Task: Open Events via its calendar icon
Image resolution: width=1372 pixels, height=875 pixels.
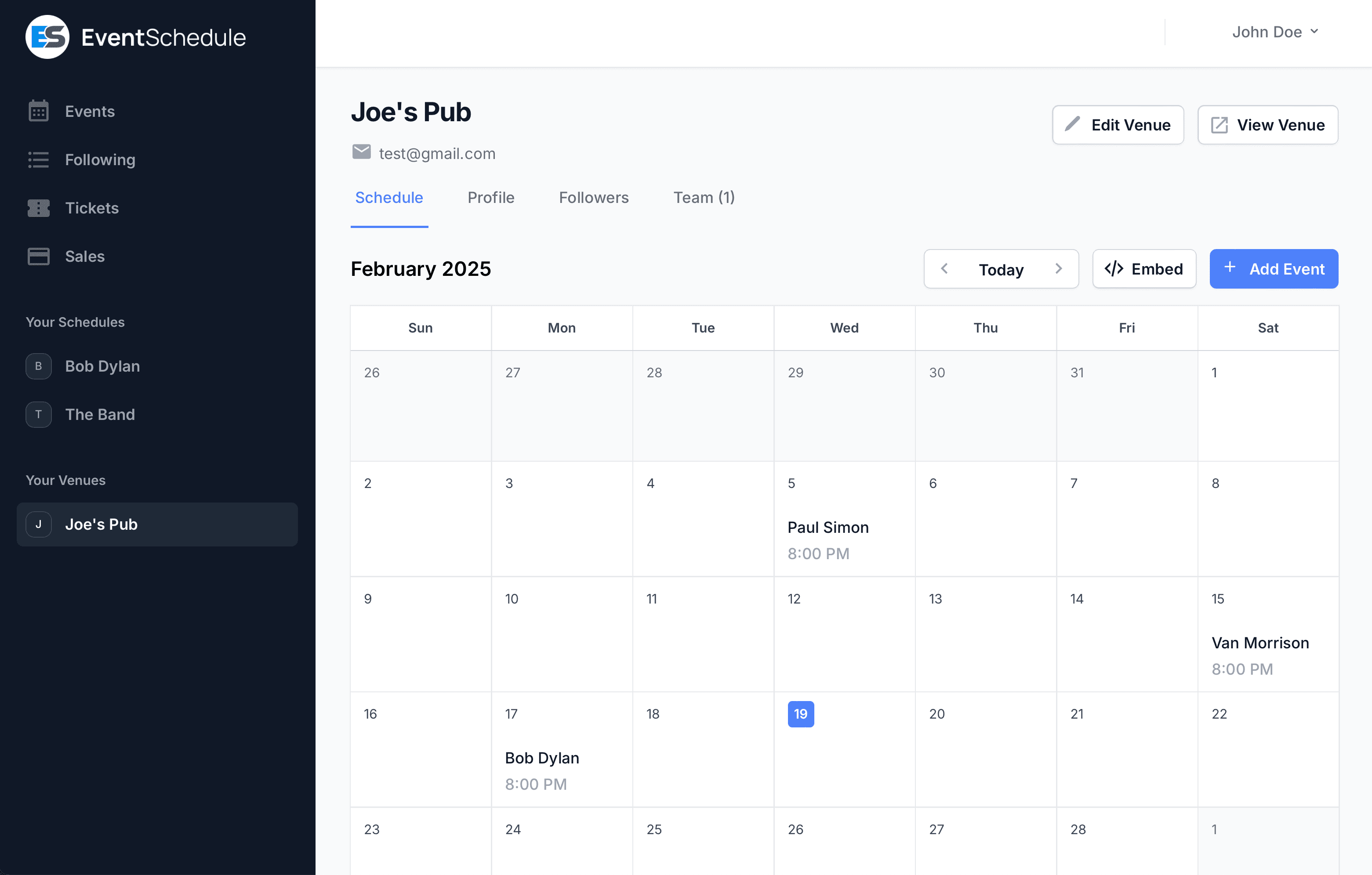Action: tap(39, 111)
